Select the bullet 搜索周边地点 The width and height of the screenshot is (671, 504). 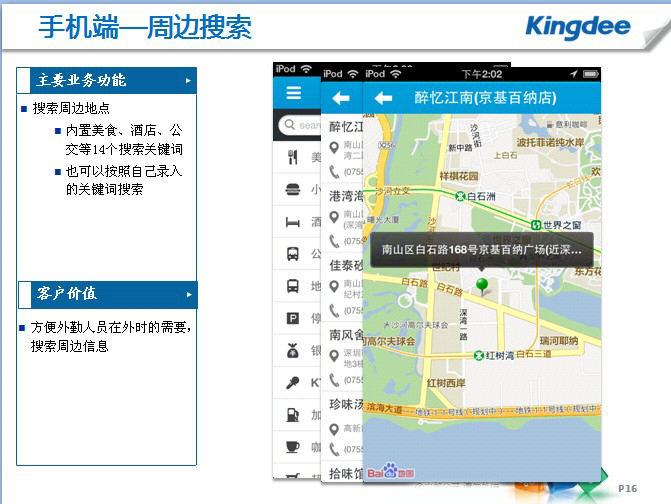[71, 108]
